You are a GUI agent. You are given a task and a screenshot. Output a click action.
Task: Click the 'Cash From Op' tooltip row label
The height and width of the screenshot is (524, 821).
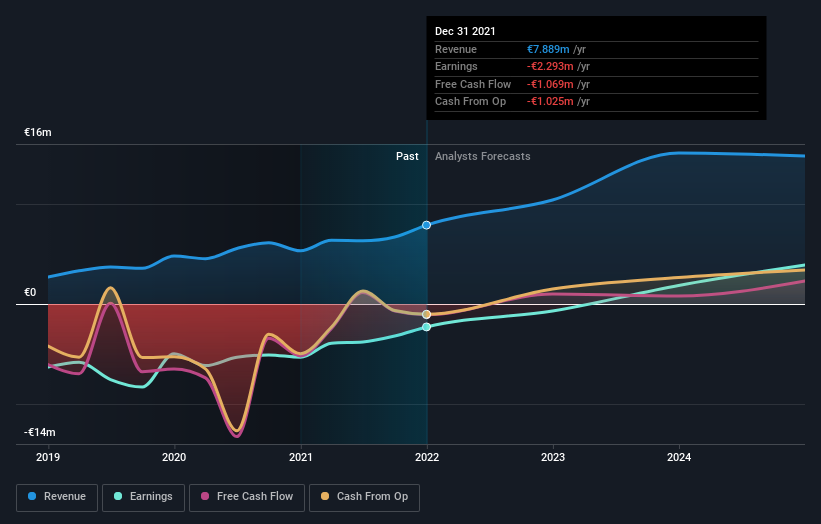tap(470, 102)
